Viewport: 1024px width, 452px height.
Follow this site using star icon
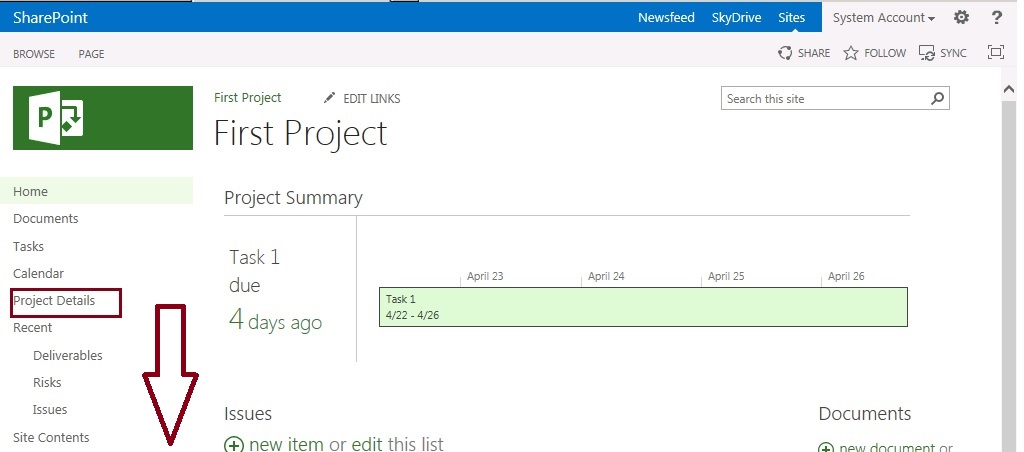click(851, 53)
